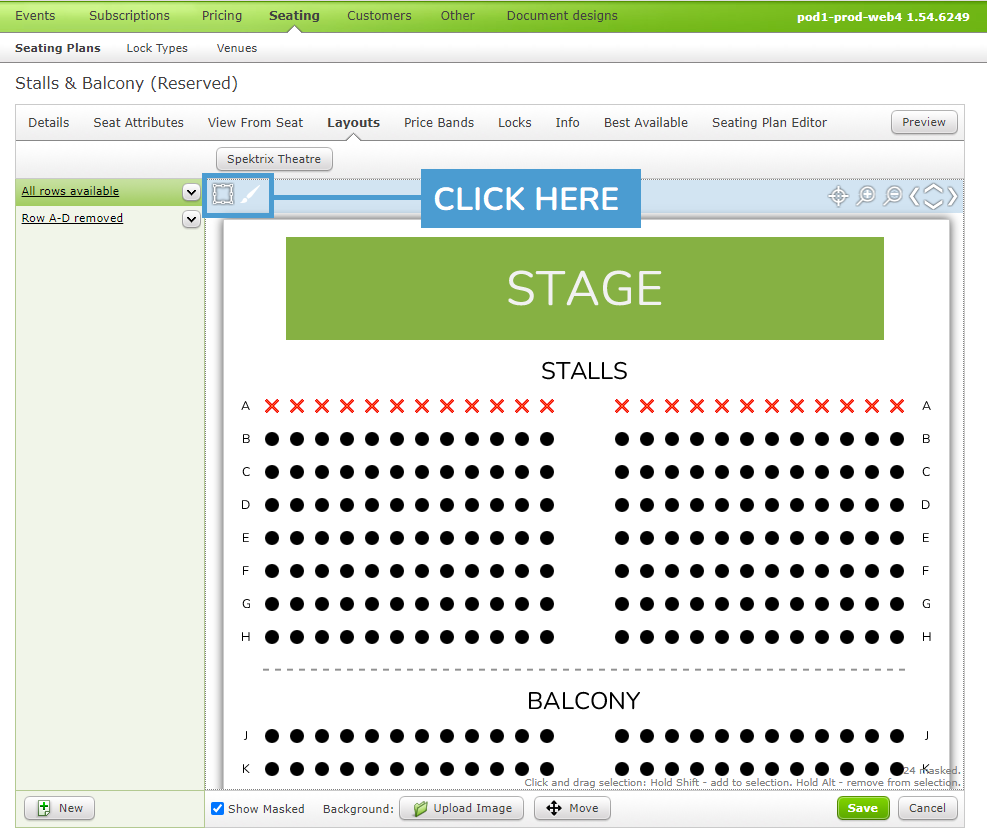The image size is (987, 838).
Task: Open the Customers menu
Action: (379, 16)
